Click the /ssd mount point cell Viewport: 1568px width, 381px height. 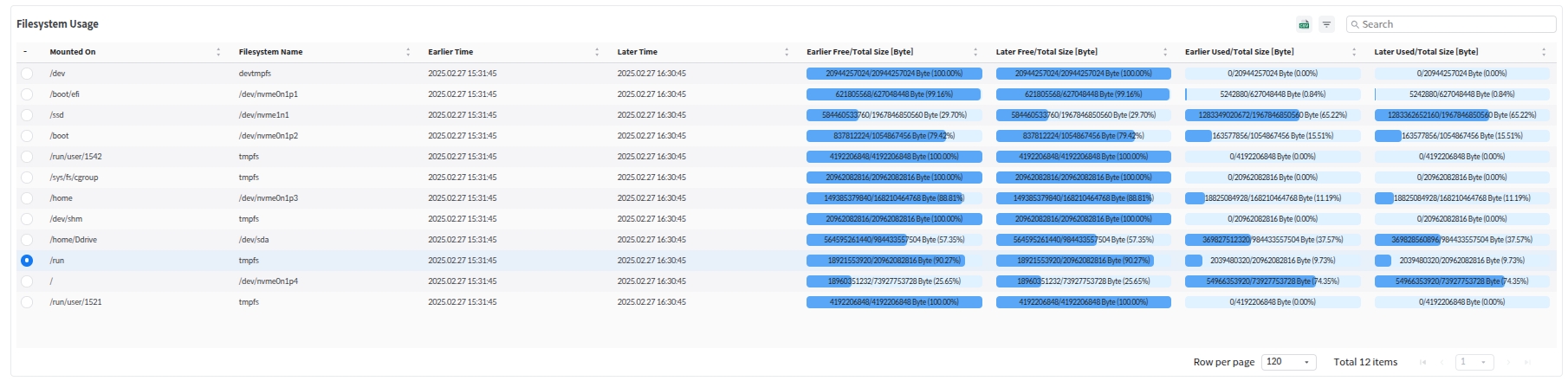coord(57,115)
